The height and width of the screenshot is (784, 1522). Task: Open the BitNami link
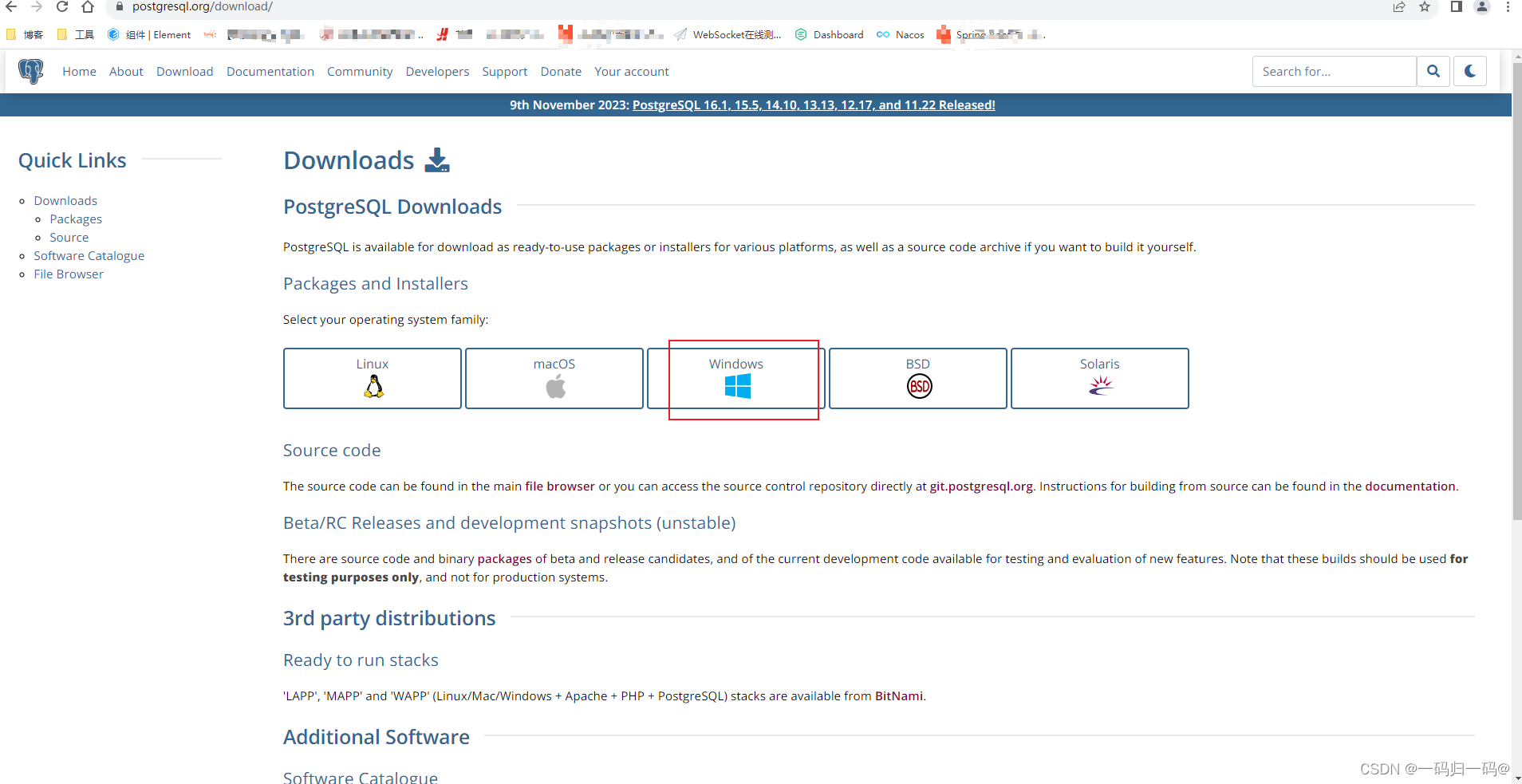point(899,696)
